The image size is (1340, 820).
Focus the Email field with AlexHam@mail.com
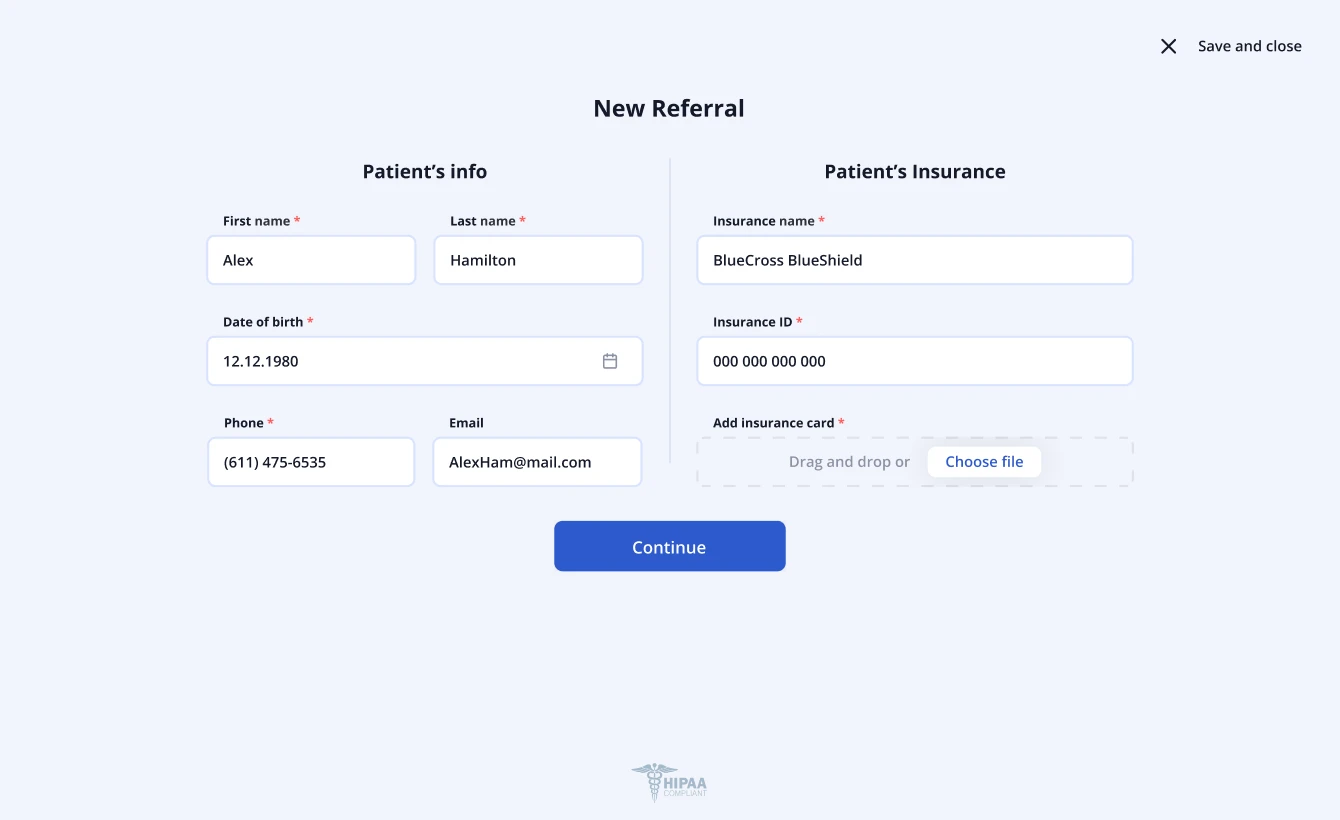pyautogui.click(x=537, y=462)
